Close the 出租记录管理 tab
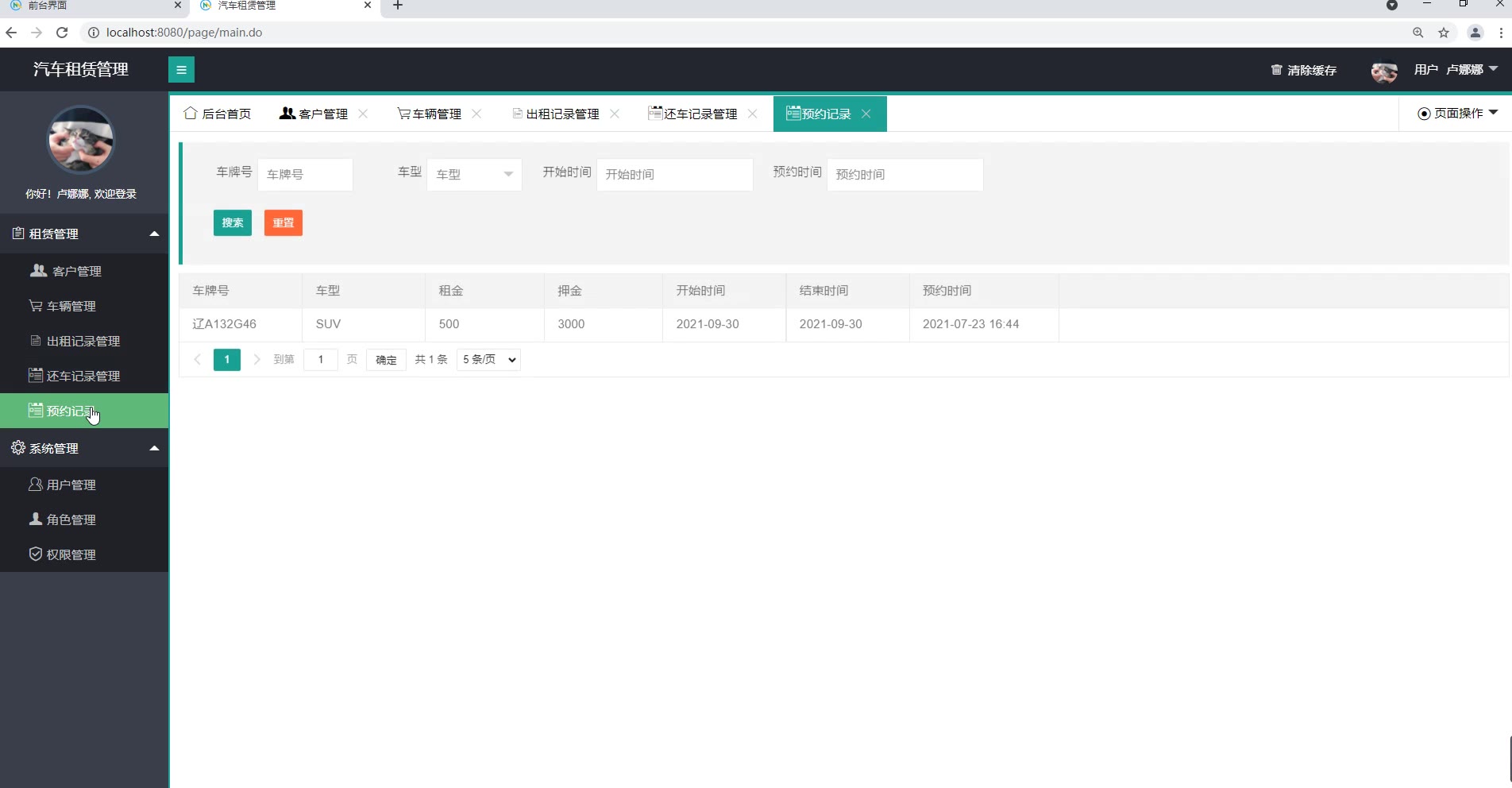 tap(615, 114)
